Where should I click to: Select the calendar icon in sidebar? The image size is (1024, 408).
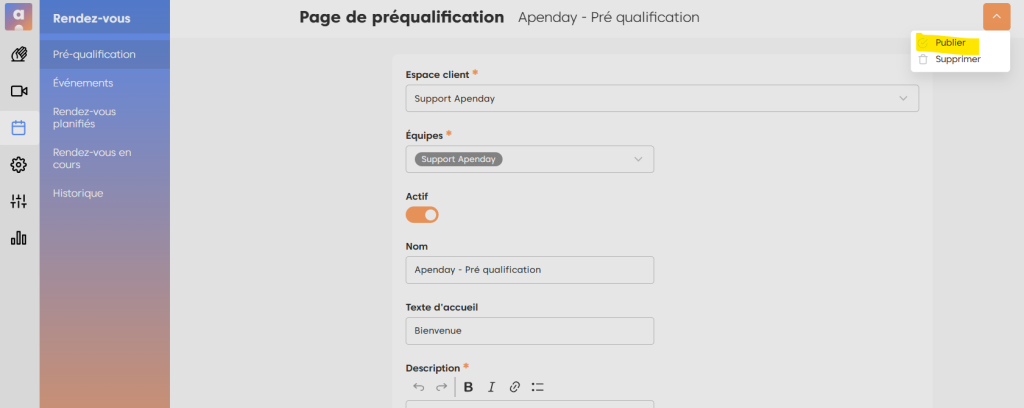[19, 127]
